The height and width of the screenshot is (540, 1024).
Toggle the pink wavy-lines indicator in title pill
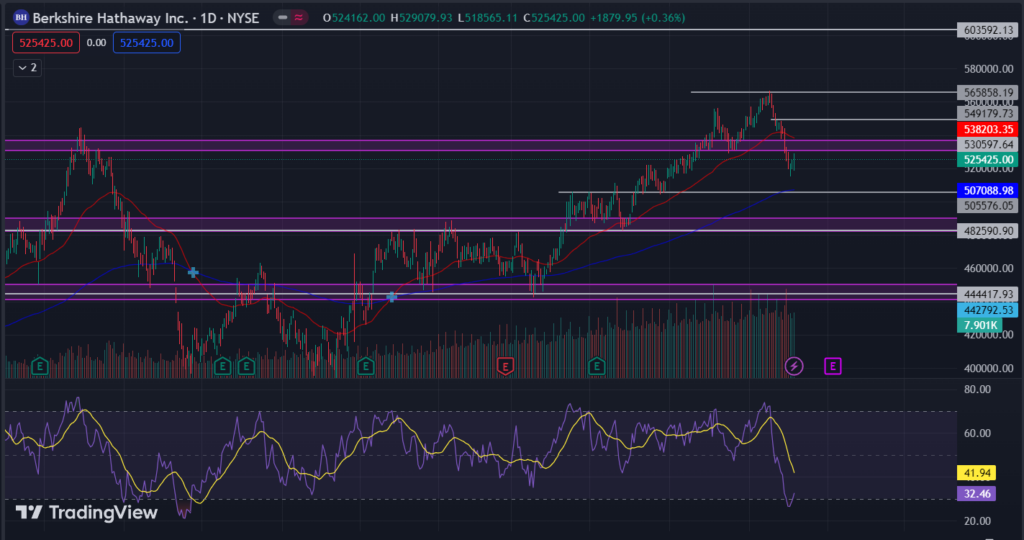[298, 18]
